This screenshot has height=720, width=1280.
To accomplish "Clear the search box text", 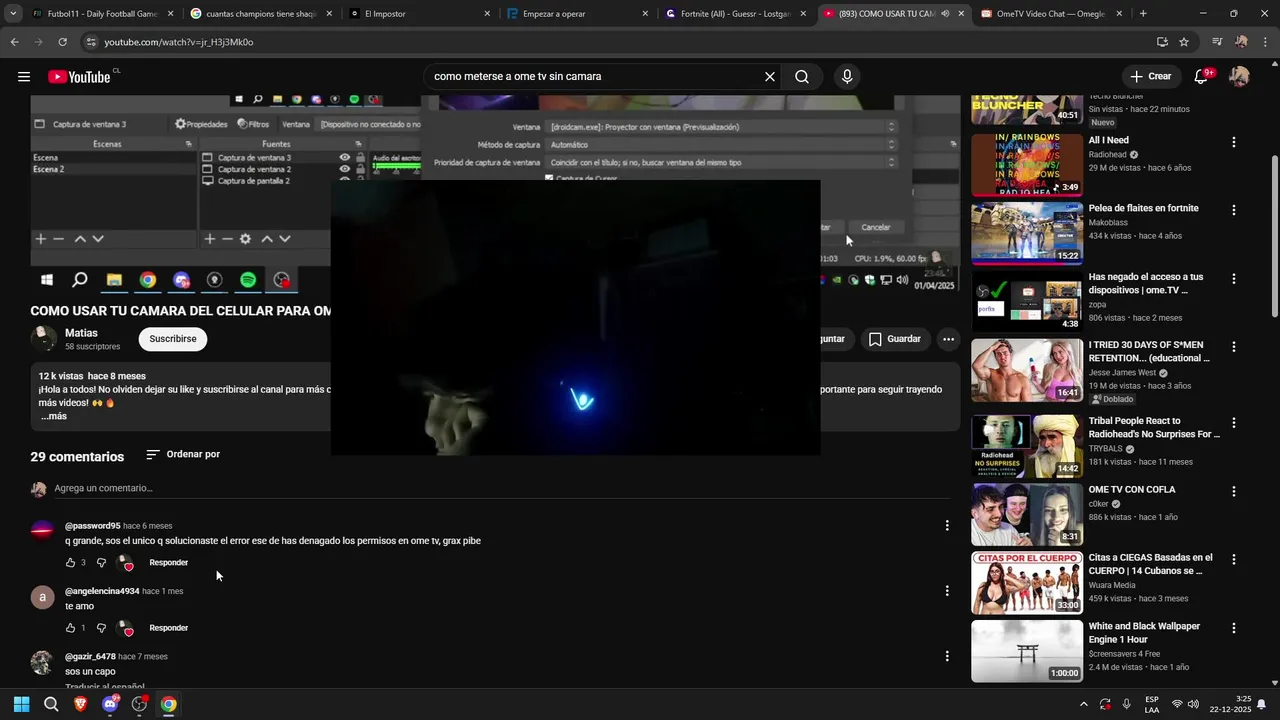I will point(769,77).
